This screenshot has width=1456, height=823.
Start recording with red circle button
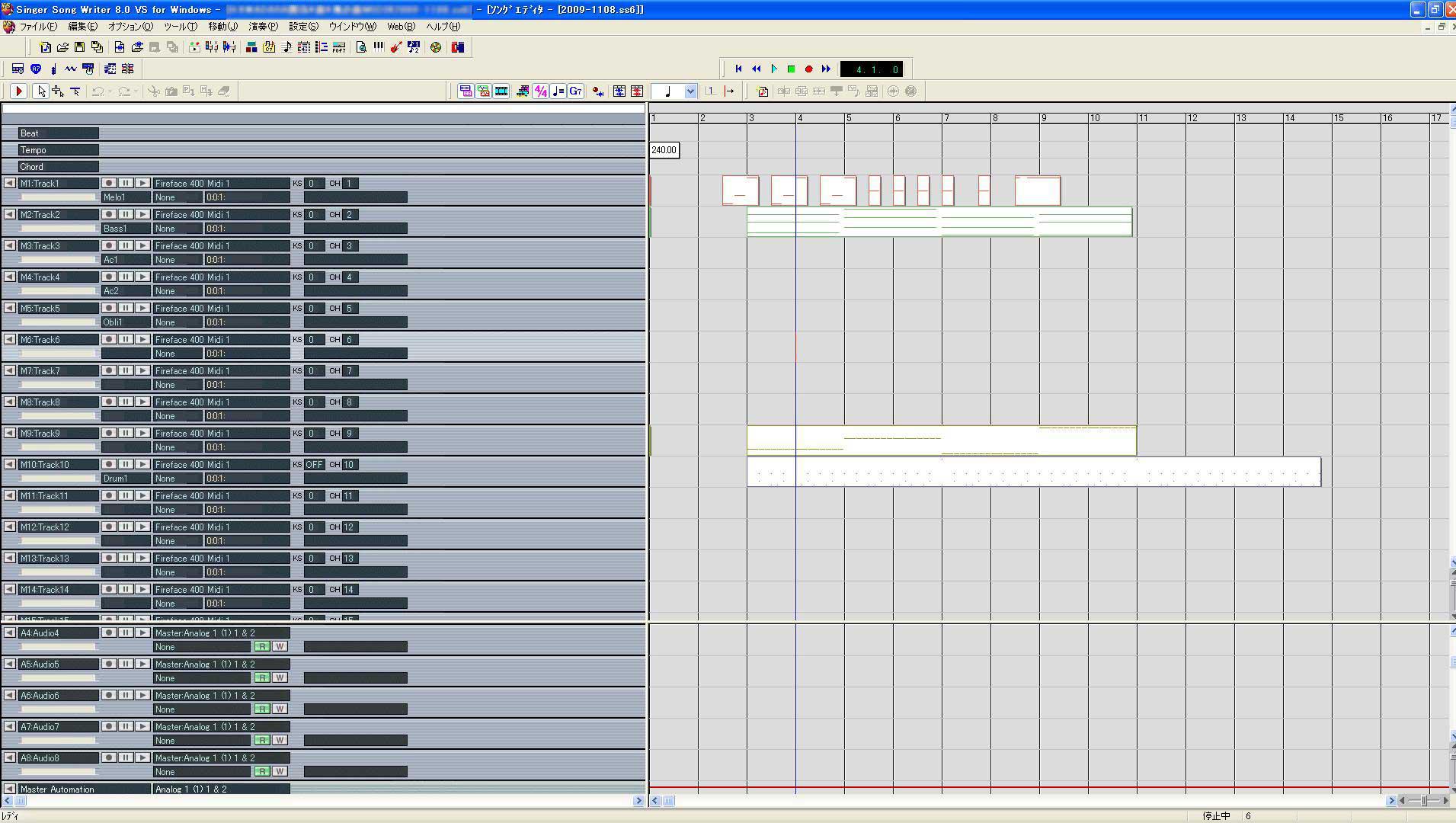pos(809,69)
